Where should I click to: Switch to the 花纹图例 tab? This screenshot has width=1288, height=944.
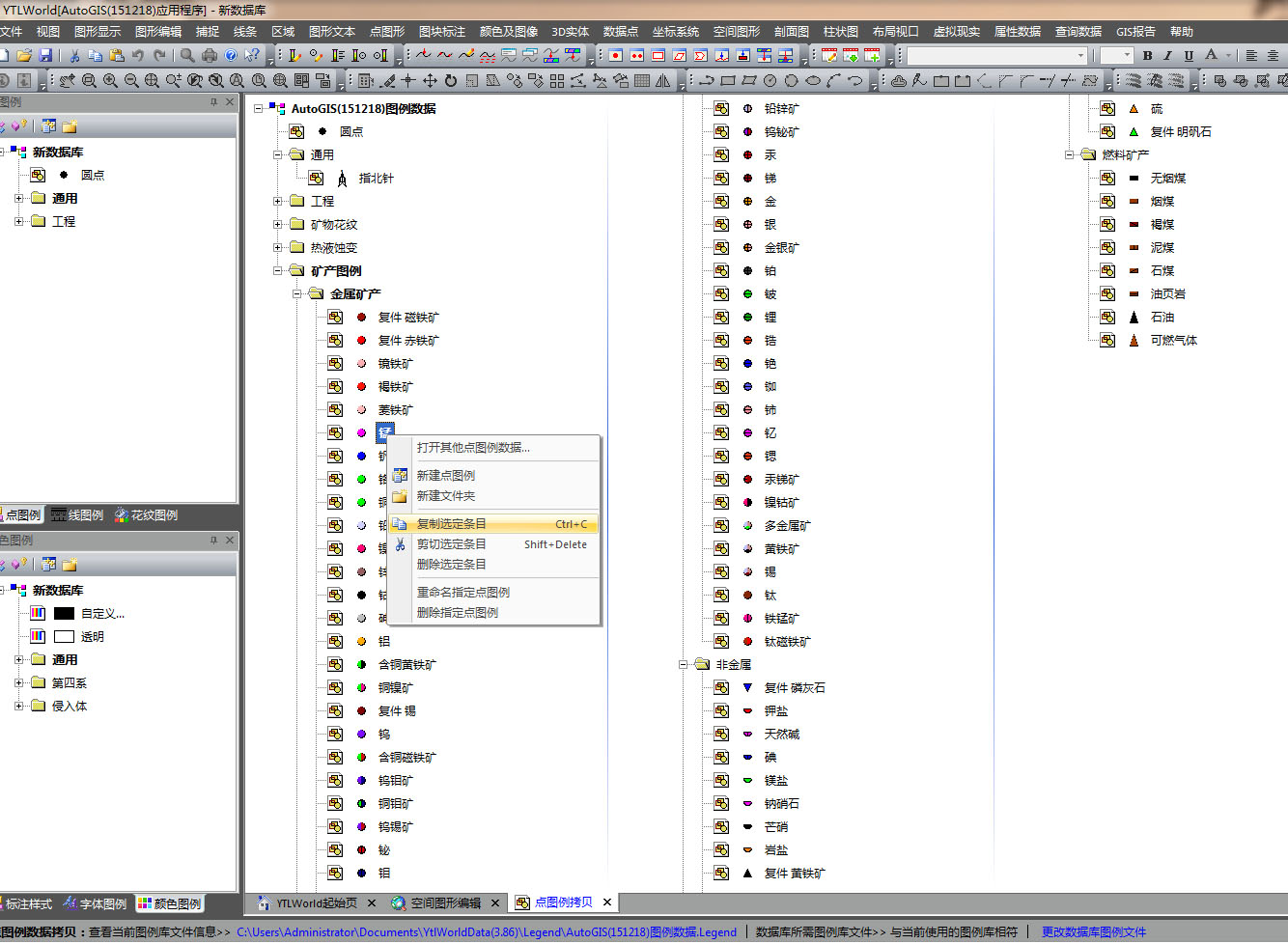point(146,514)
